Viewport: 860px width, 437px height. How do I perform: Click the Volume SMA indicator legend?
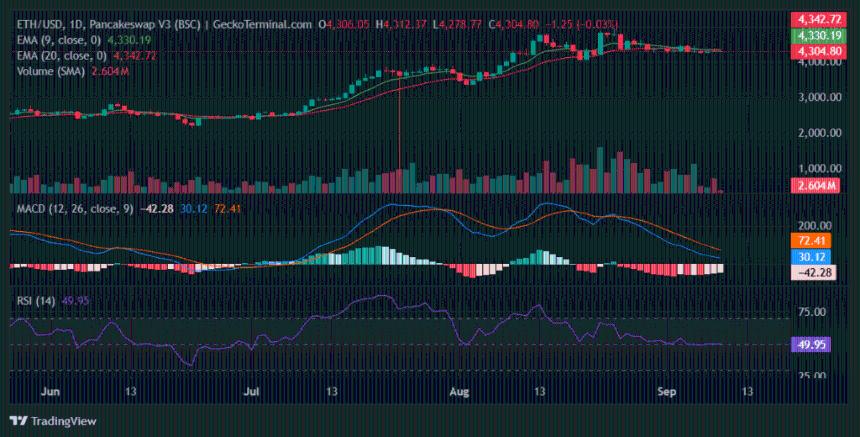pyautogui.click(x=54, y=71)
